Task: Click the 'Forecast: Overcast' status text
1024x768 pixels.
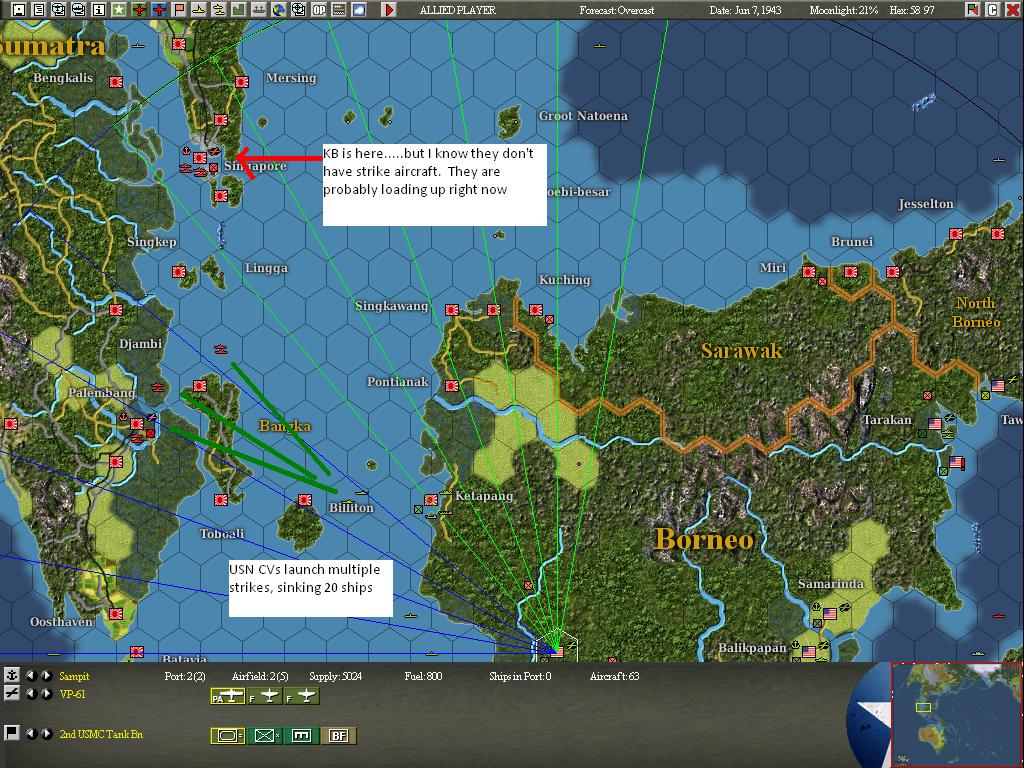Action: pos(616,10)
